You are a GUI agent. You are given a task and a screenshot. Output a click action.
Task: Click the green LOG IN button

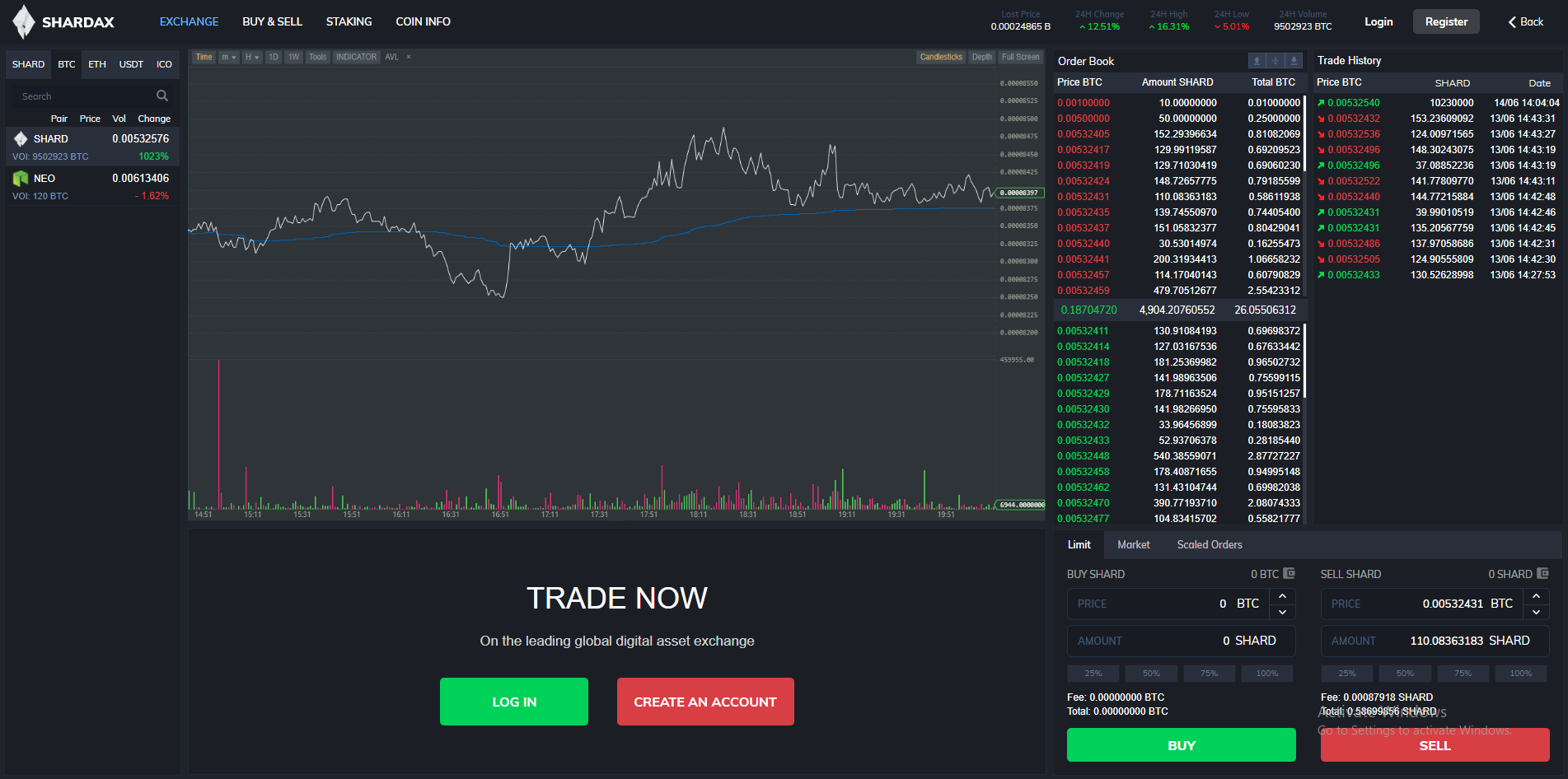pyautogui.click(x=514, y=702)
